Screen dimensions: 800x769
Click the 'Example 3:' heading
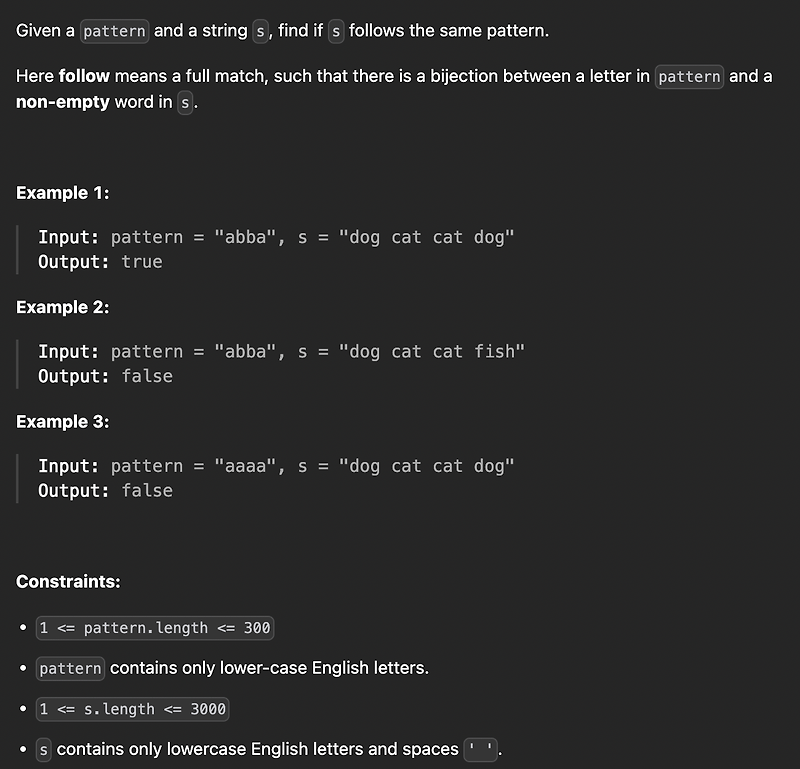point(62,421)
